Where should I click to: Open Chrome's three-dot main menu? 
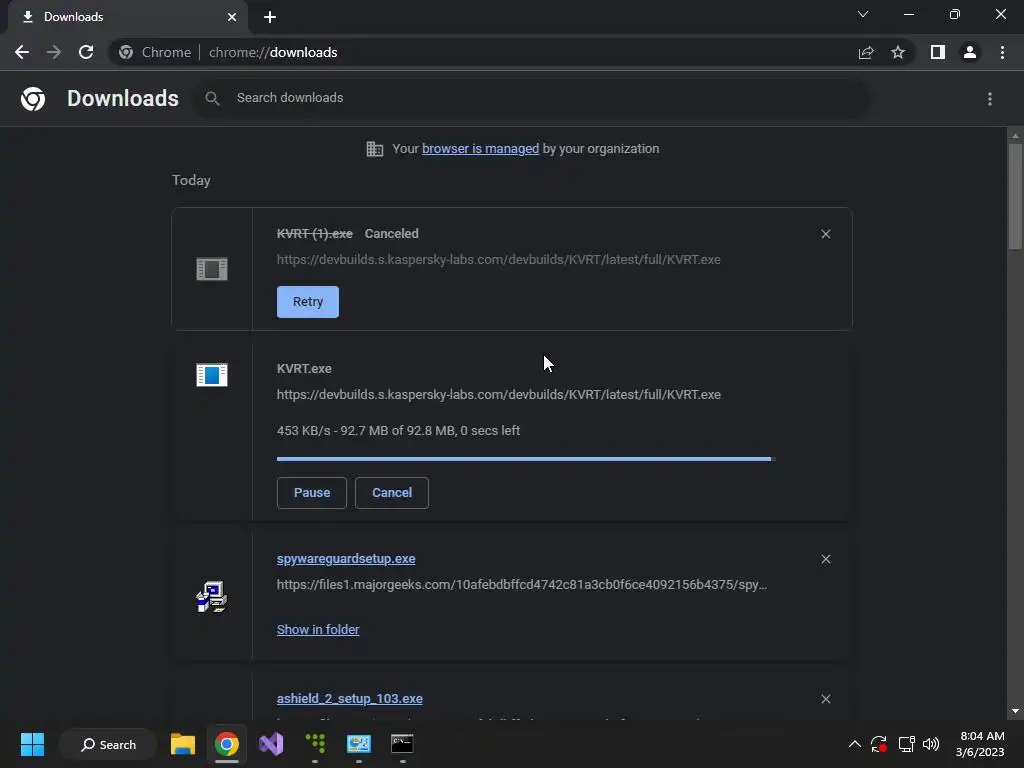pyautogui.click(x=1002, y=52)
